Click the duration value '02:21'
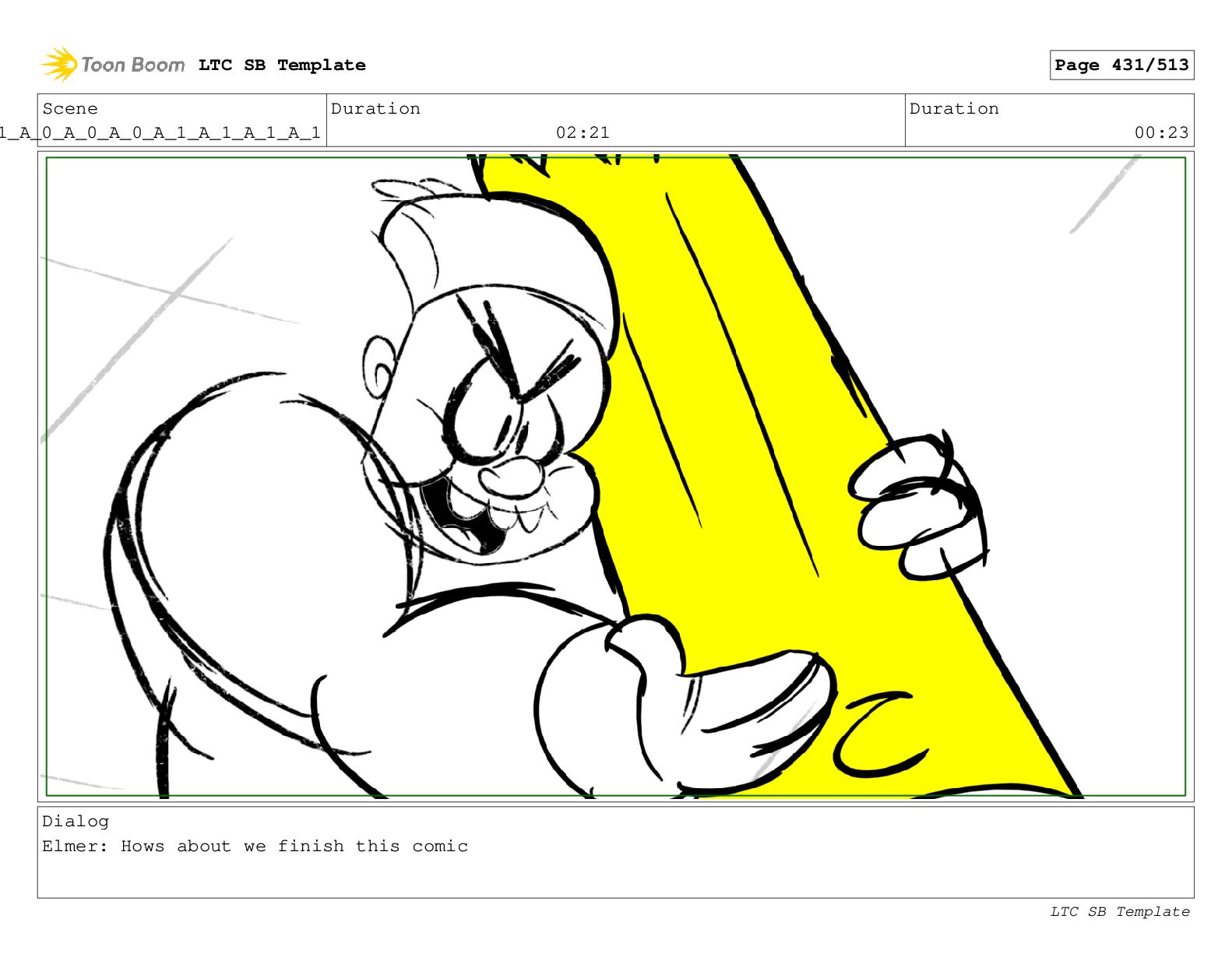The width and height of the screenshot is (1232, 954). point(583,133)
